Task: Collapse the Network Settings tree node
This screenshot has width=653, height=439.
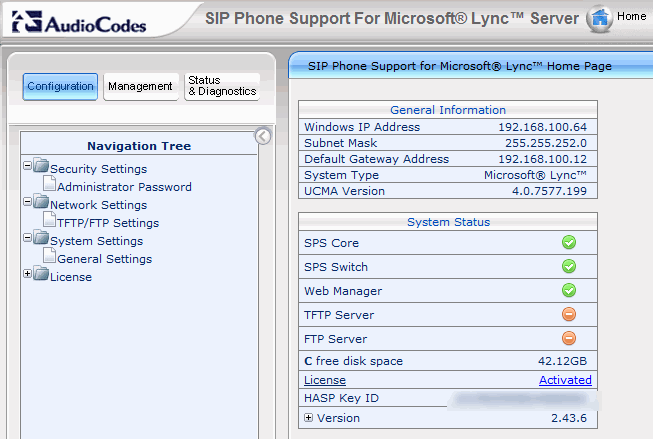Action: click(27, 202)
